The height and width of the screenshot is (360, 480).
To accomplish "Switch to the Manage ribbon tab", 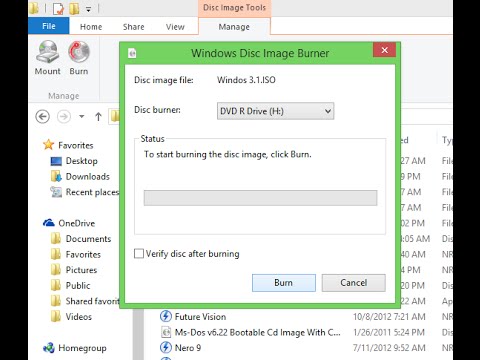I will tap(234, 27).
